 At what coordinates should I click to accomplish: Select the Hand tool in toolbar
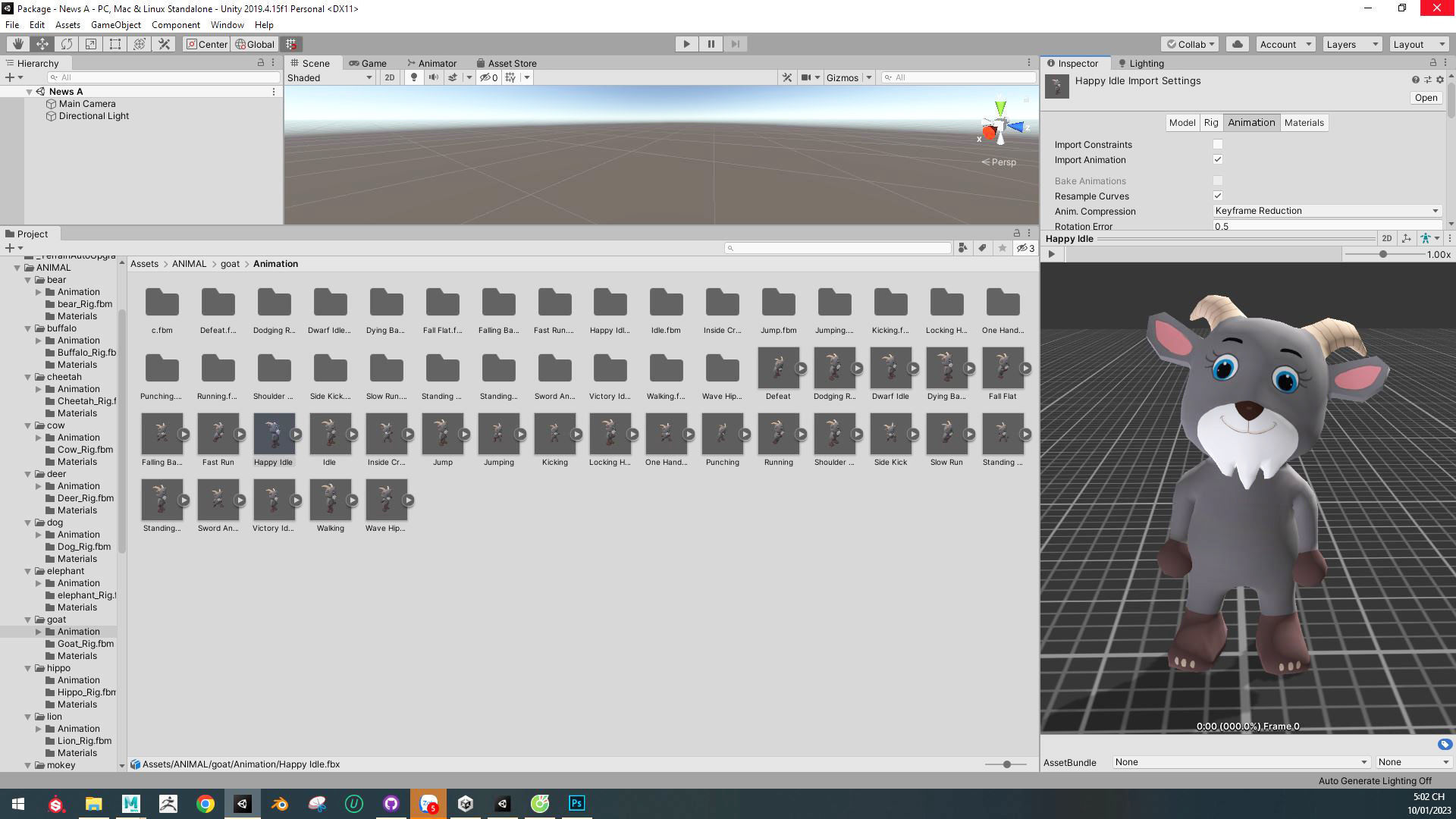click(17, 44)
